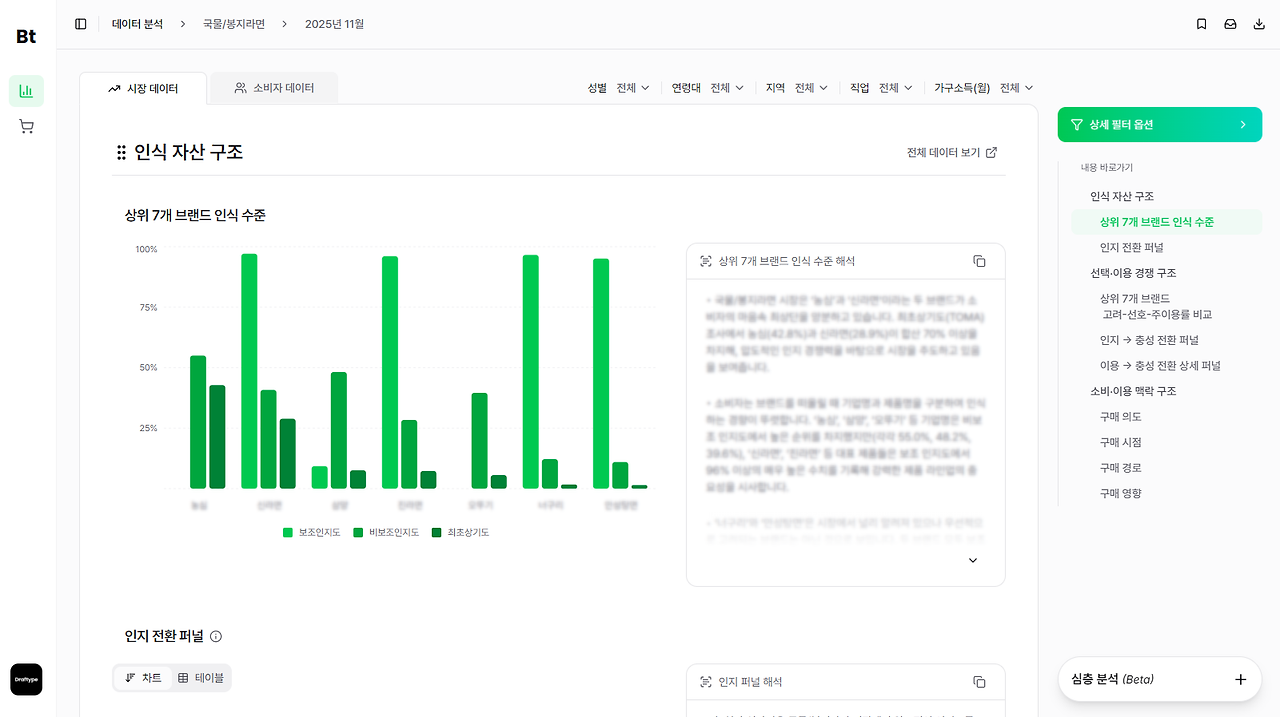Toggle the sidebar panel icon
1280x717 pixels.
tap(81, 24)
